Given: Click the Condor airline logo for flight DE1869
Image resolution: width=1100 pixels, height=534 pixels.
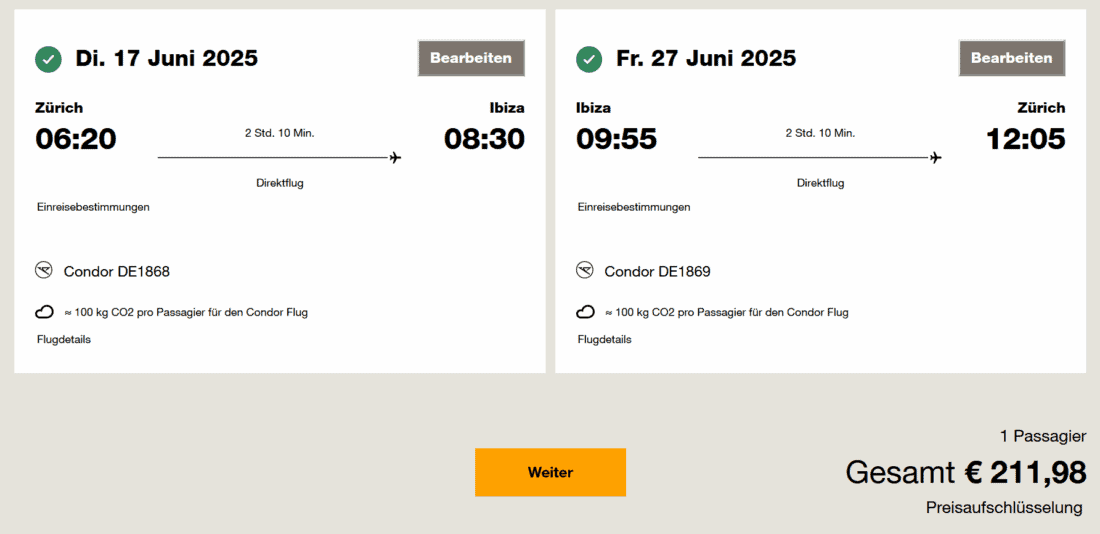Looking at the screenshot, I should coord(585,271).
